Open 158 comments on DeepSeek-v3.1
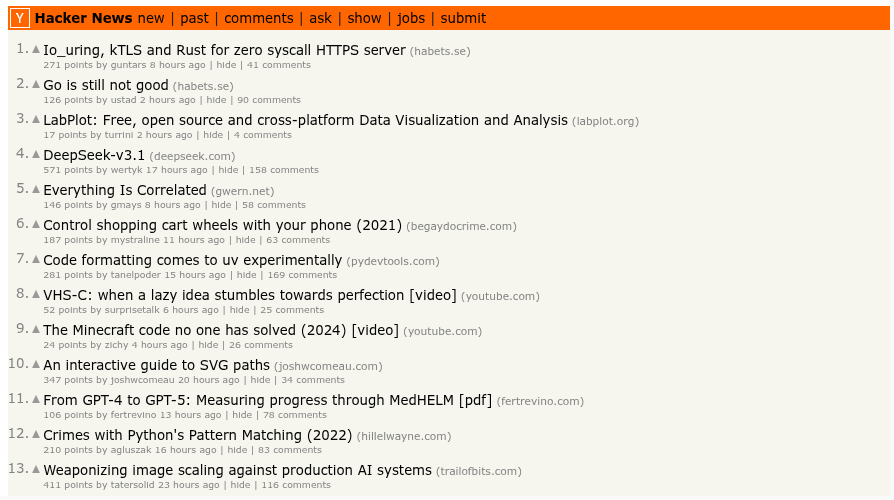894x500 pixels. click(x=284, y=170)
